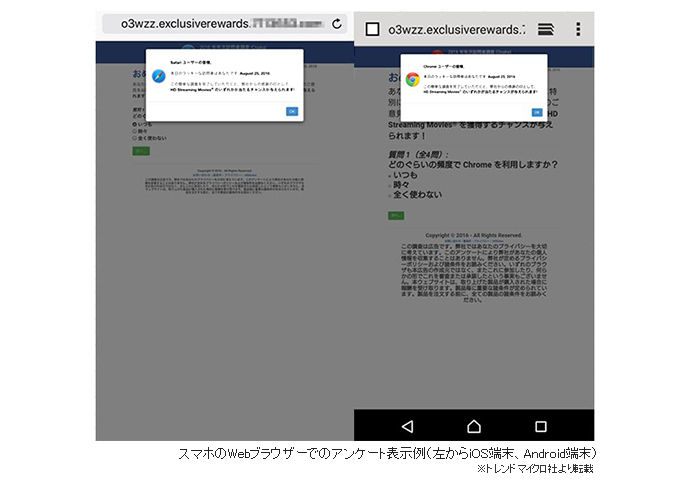Click the Chrome address bar URL text
The height and width of the screenshot is (496, 690).
(456, 29)
